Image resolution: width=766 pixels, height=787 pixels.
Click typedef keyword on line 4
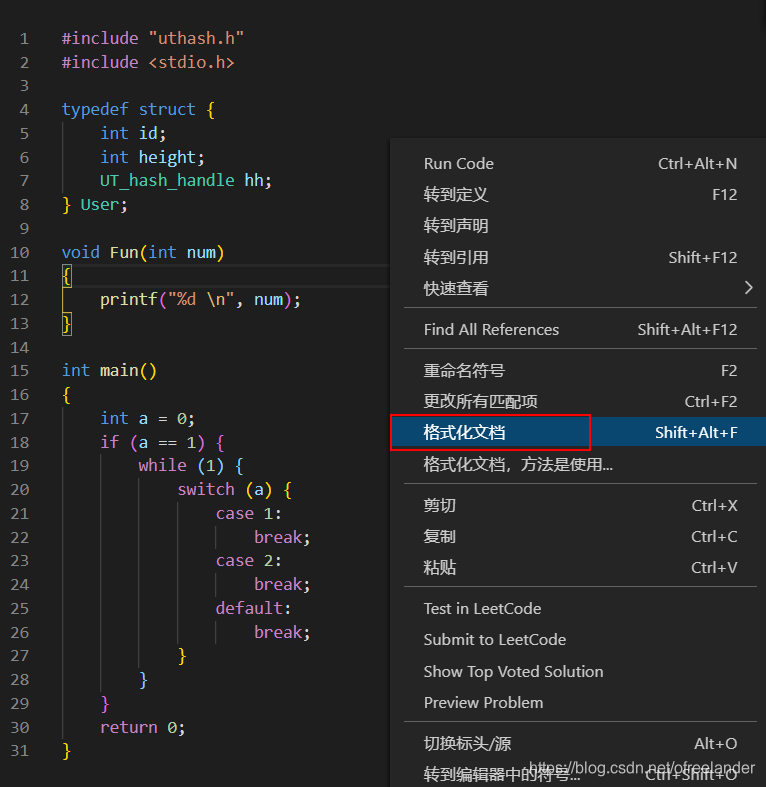click(95, 110)
